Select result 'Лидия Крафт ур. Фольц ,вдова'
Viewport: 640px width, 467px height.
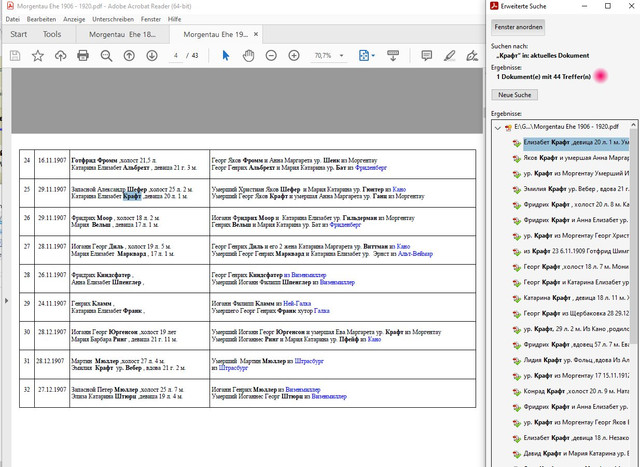click(x=576, y=360)
